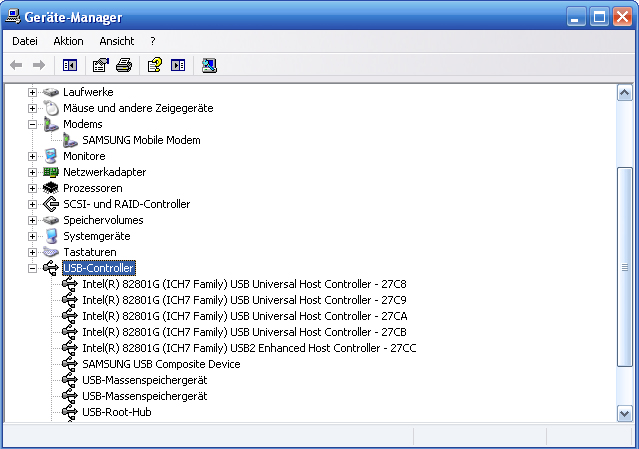
Task: Select the Netzwerkadapter label
Action: [x=105, y=172]
